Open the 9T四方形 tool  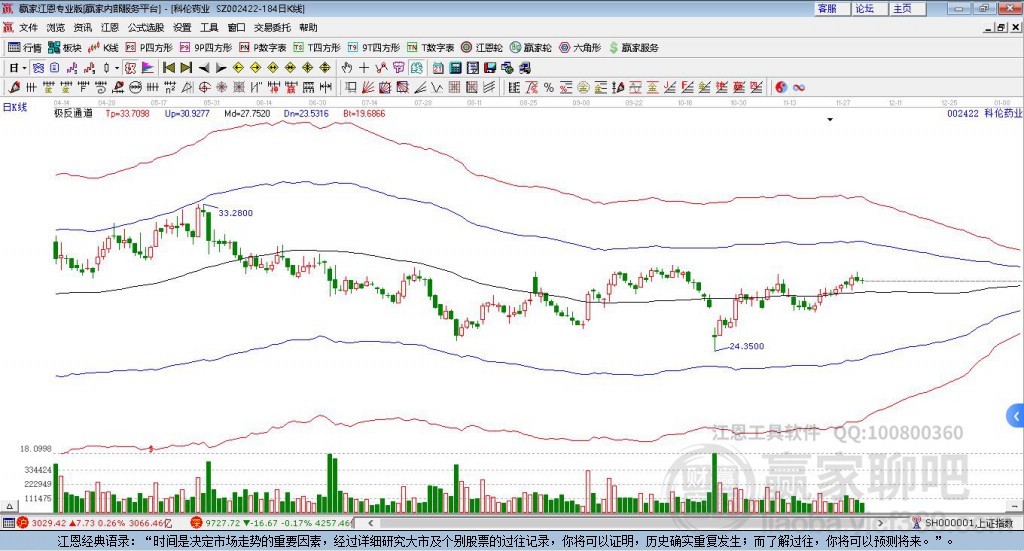click(x=374, y=48)
